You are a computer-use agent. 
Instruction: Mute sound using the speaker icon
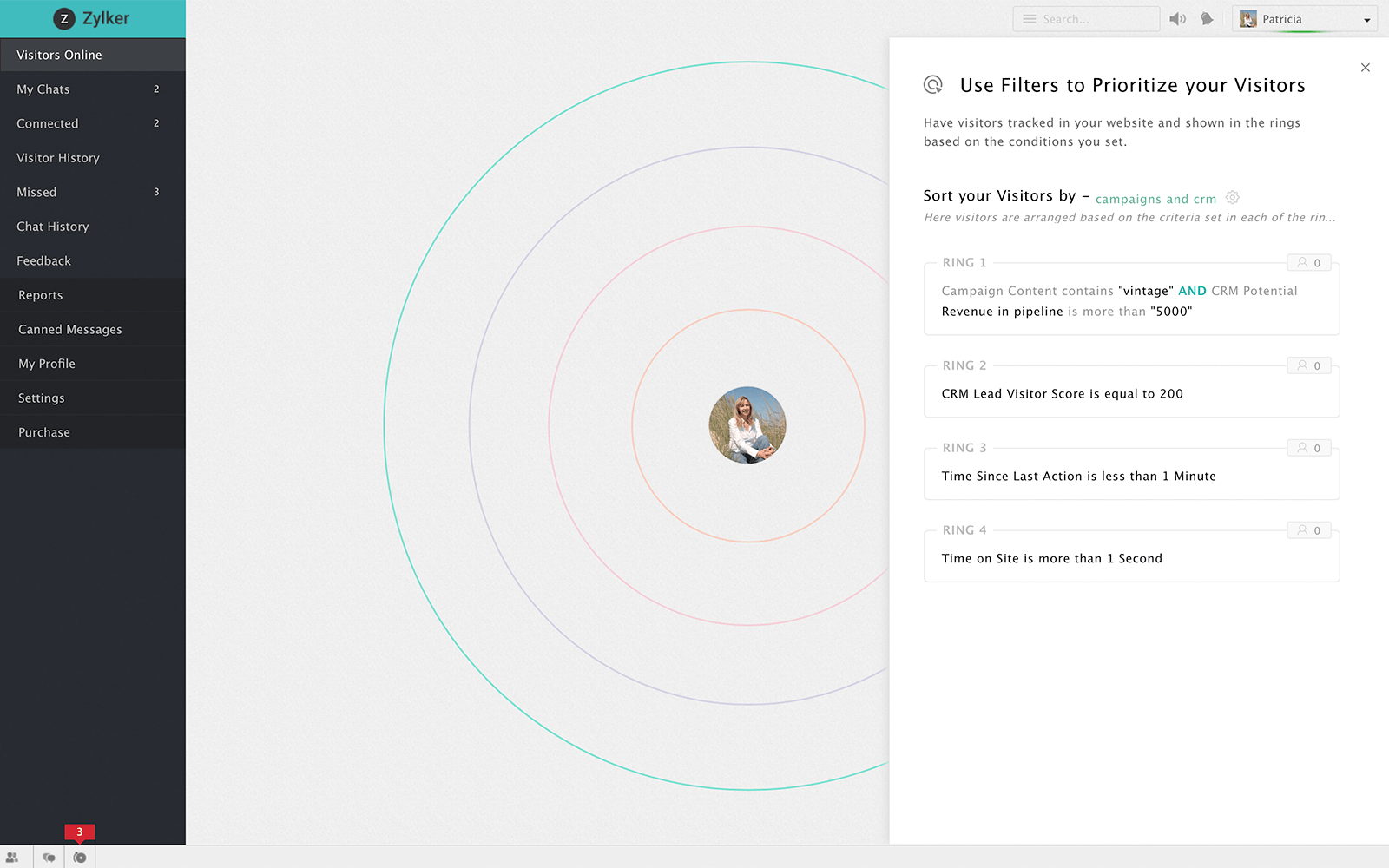click(x=1177, y=19)
